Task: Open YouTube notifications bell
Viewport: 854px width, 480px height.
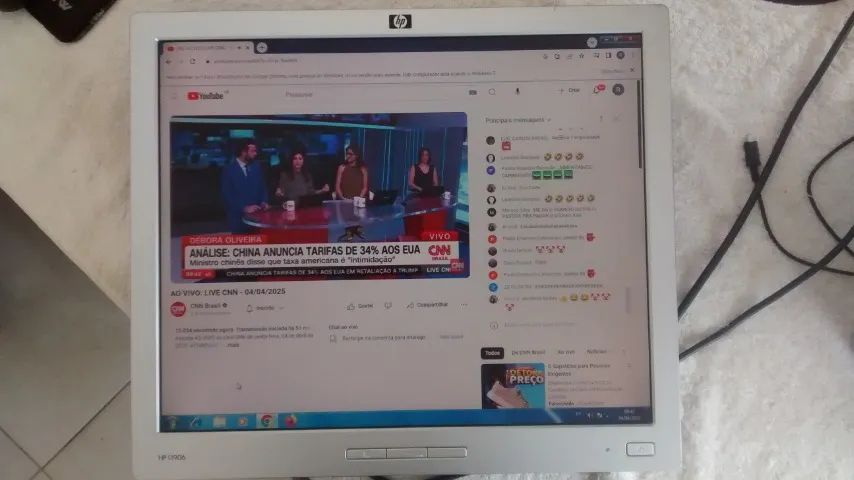Action: tap(597, 90)
